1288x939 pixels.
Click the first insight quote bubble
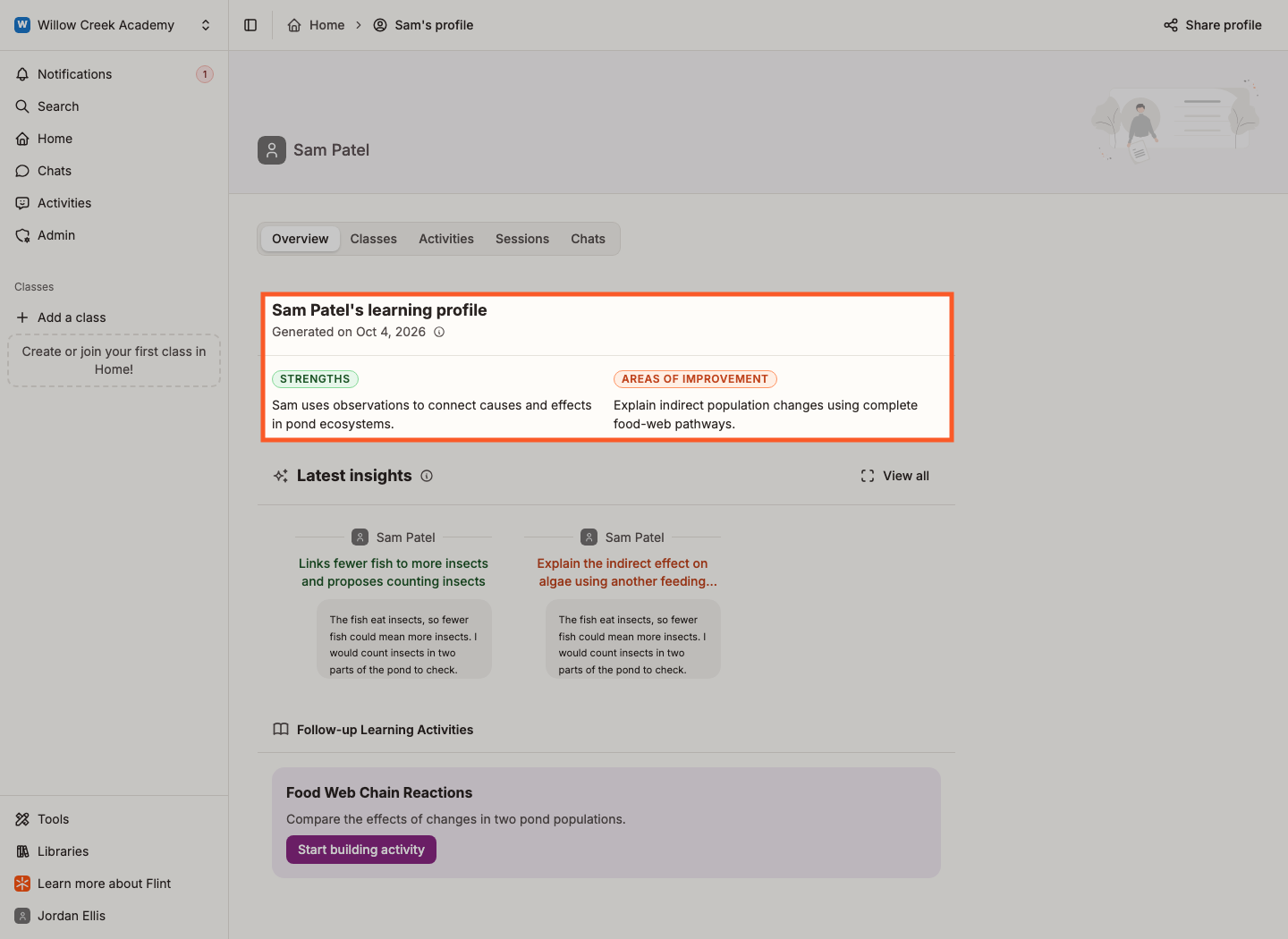click(x=404, y=639)
